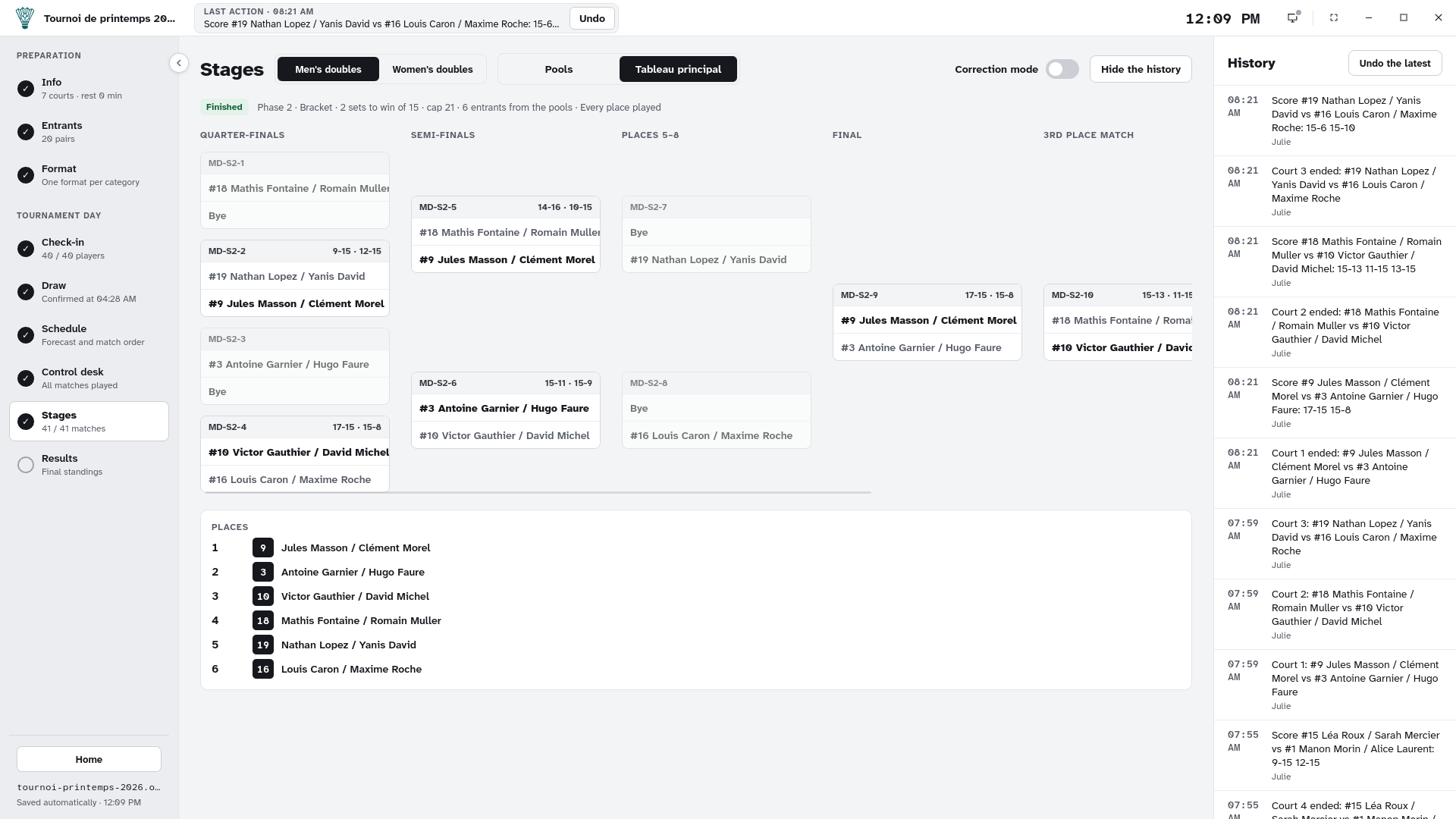Open the Pools stage tab
The height and width of the screenshot is (819, 1456).
coord(559,69)
